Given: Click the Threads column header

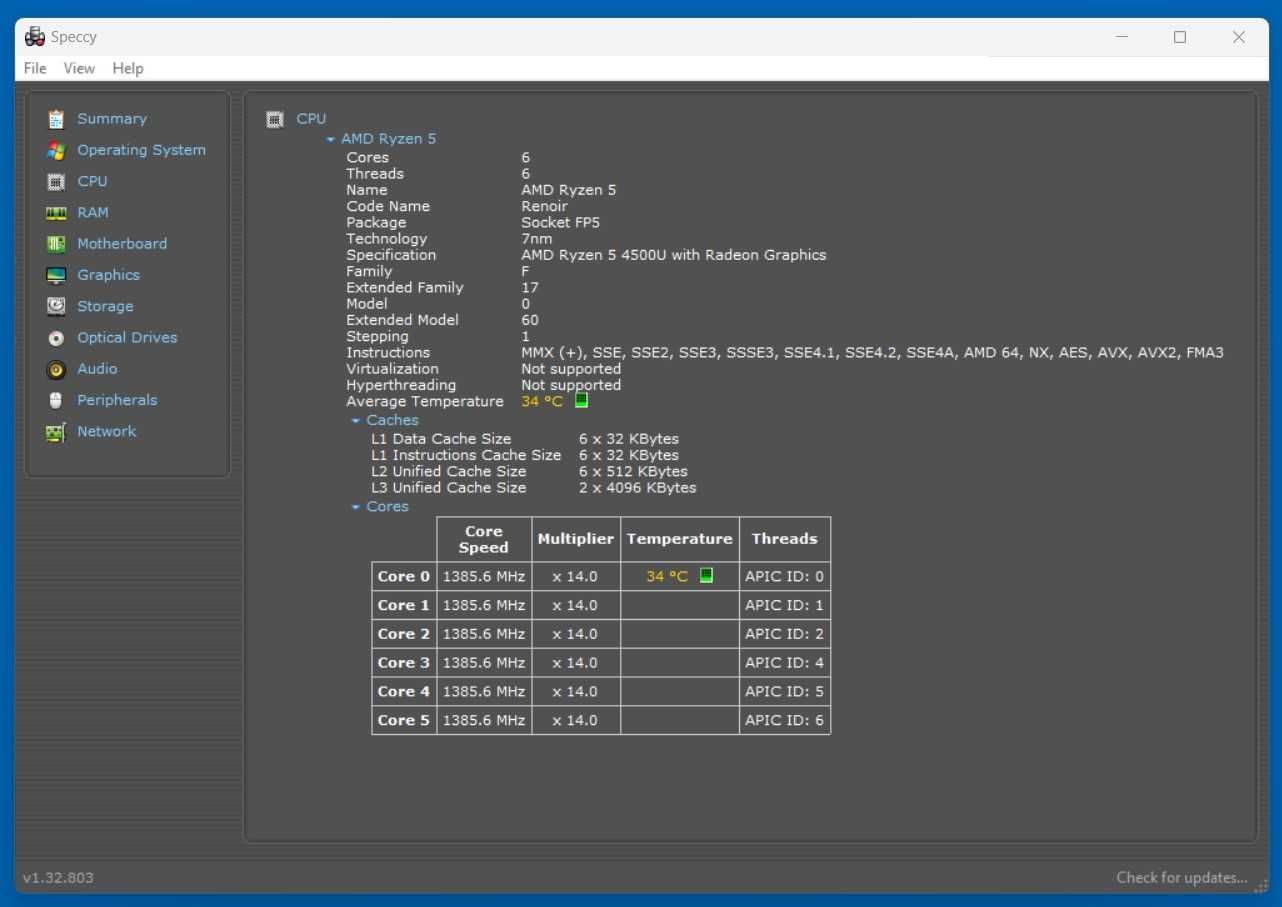Looking at the screenshot, I should pos(785,539).
